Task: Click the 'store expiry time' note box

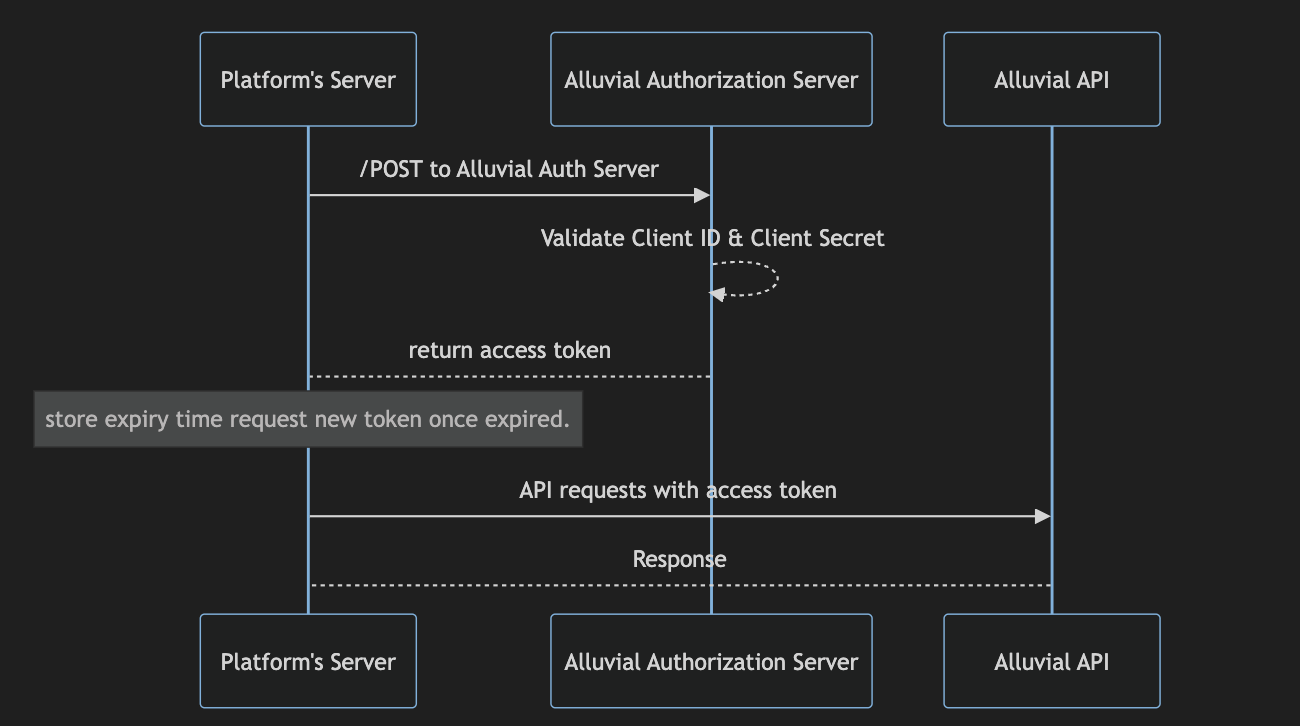Action: click(308, 419)
